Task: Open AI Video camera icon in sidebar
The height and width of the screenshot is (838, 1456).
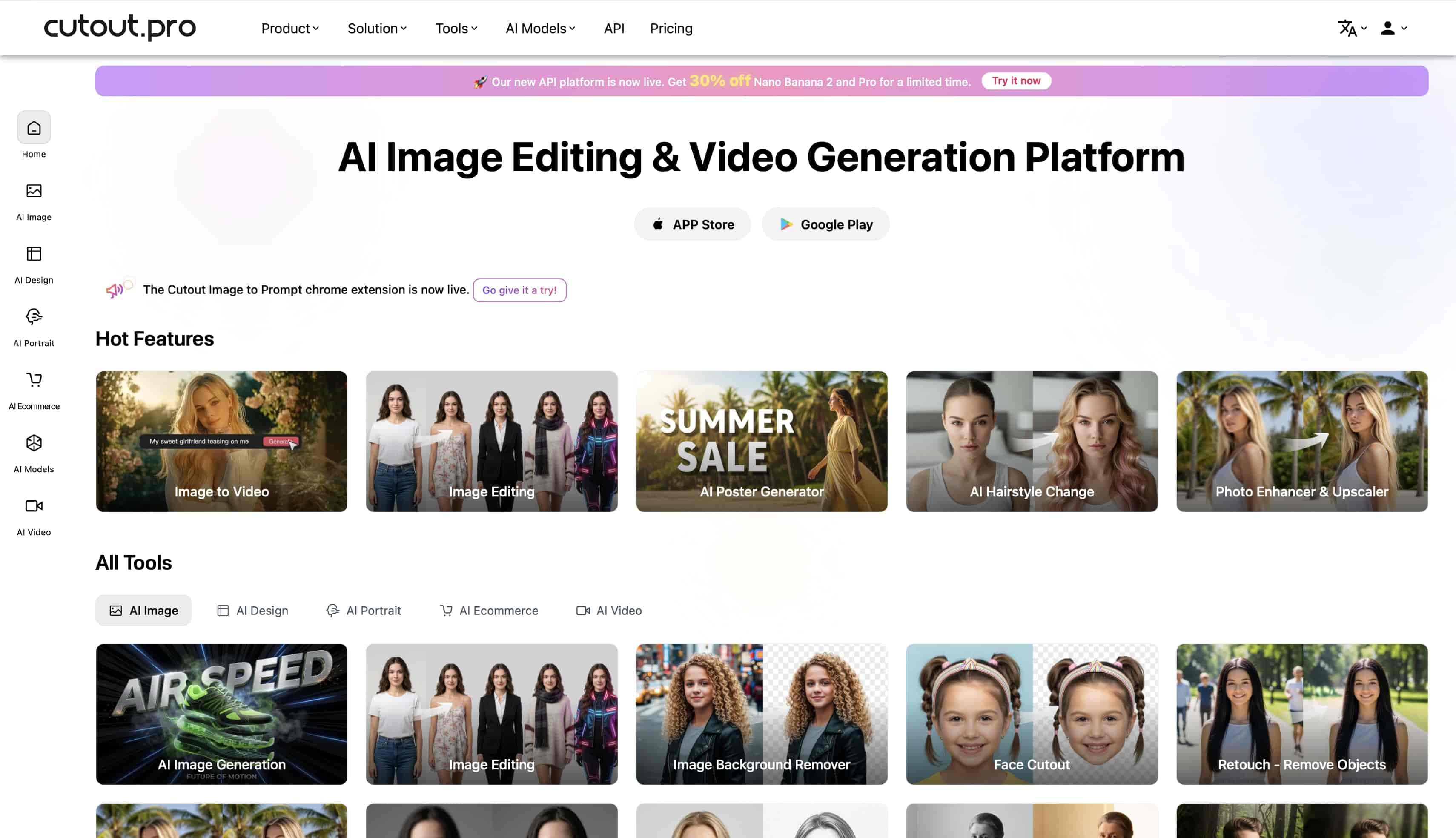Action: click(x=34, y=506)
